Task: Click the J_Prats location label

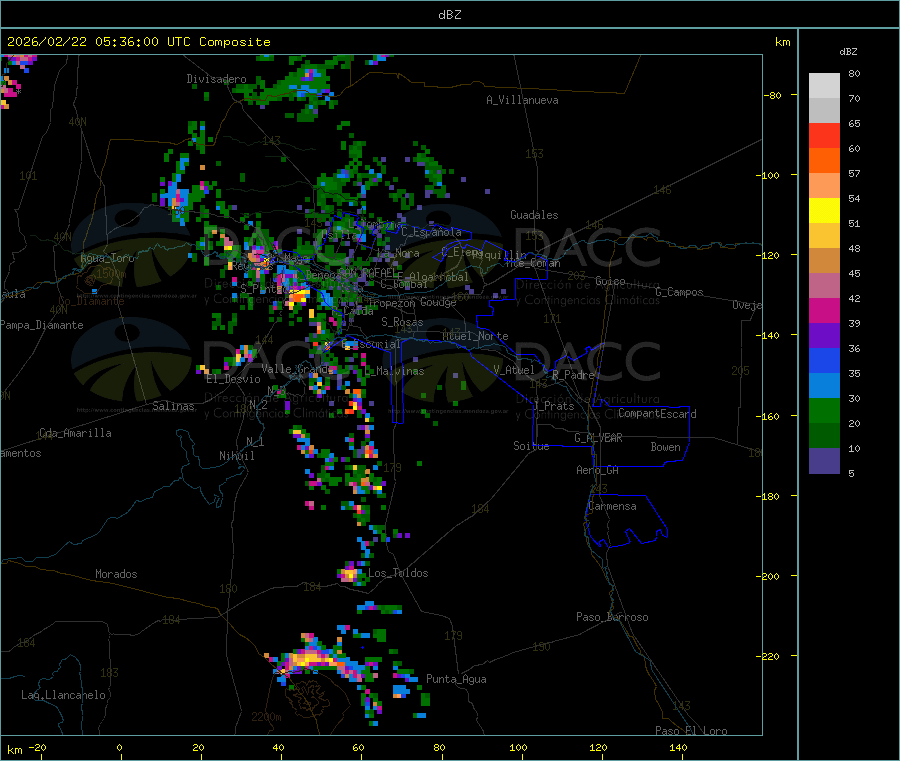Action: click(553, 406)
